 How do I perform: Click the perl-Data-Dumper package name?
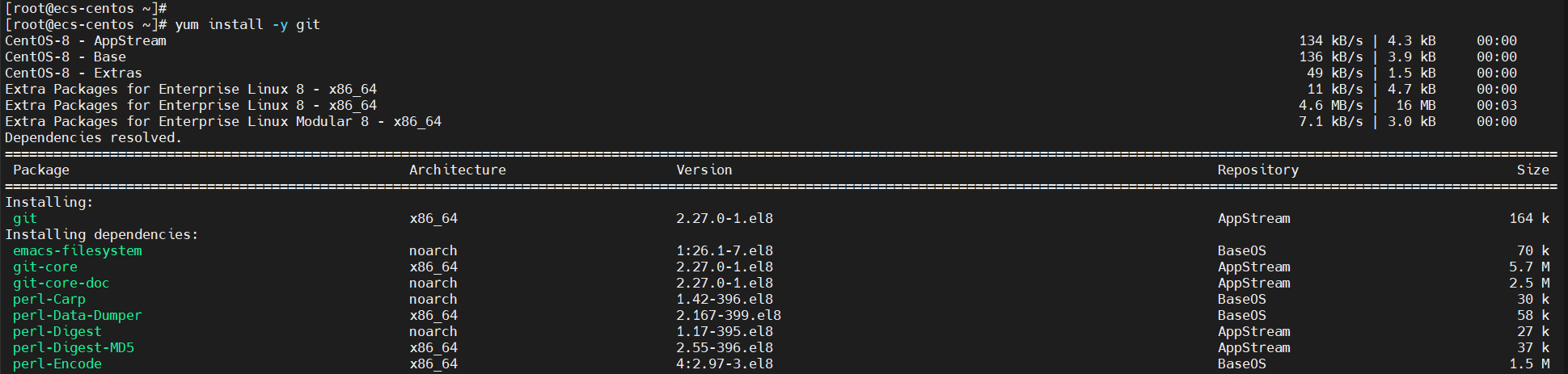click(x=77, y=315)
